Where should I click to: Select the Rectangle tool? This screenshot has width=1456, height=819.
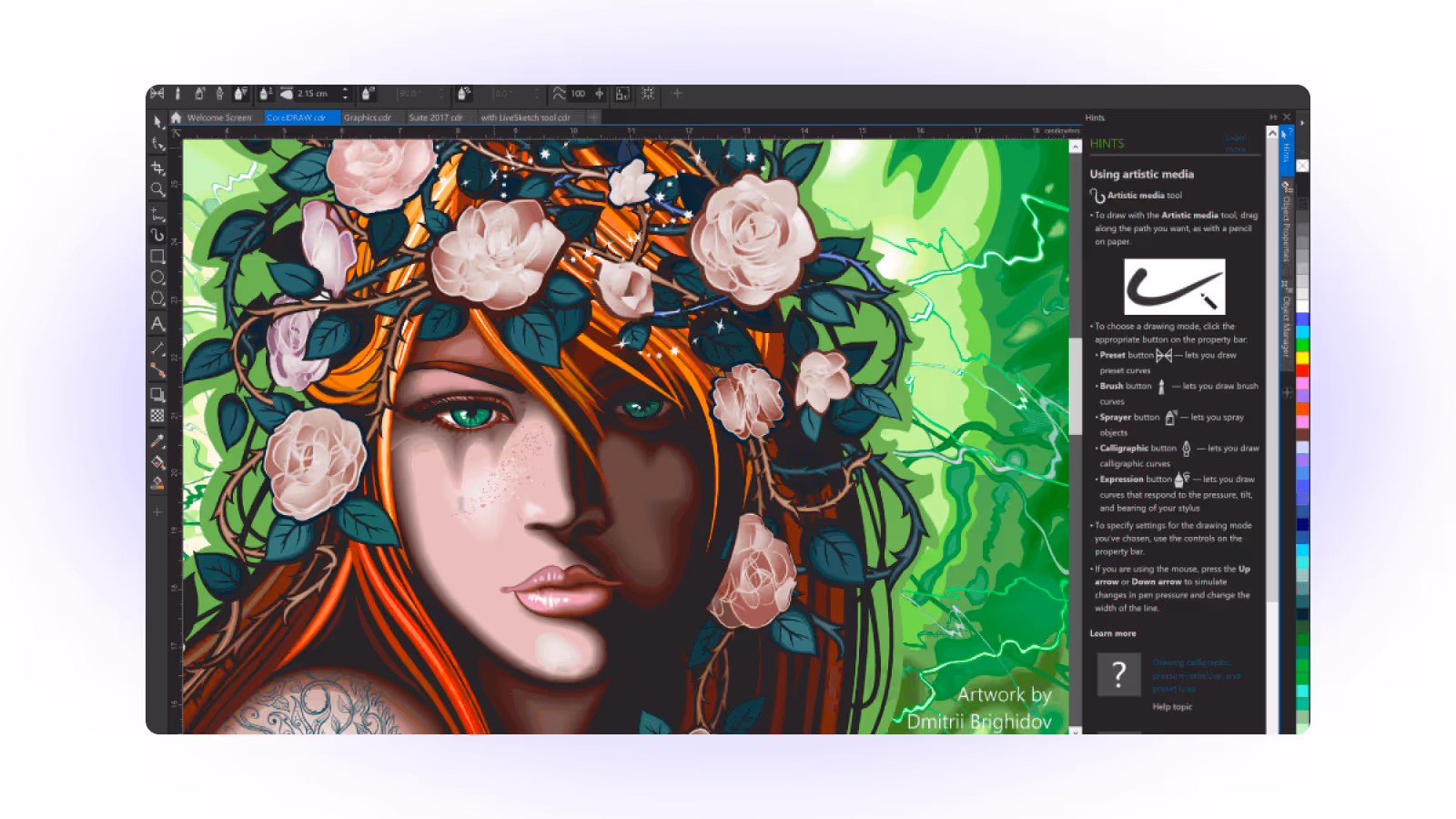point(157,257)
